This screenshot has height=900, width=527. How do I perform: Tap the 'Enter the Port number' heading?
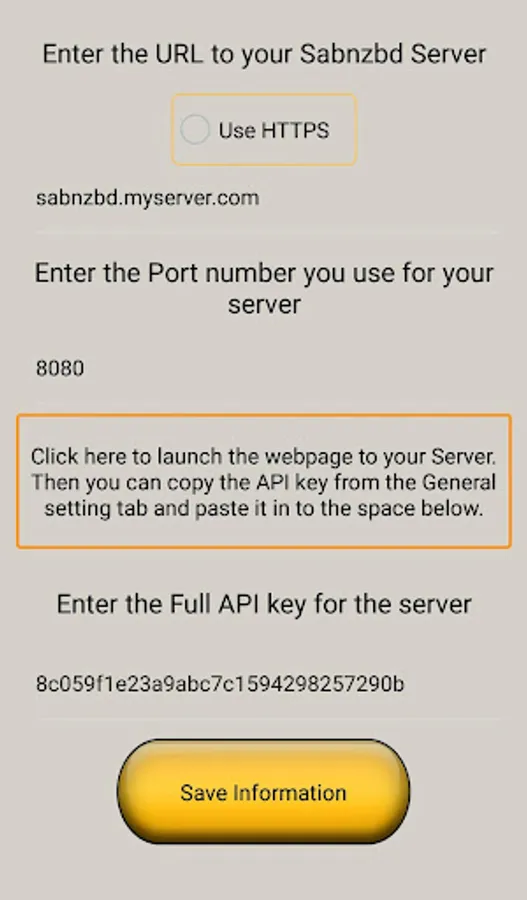point(264,288)
